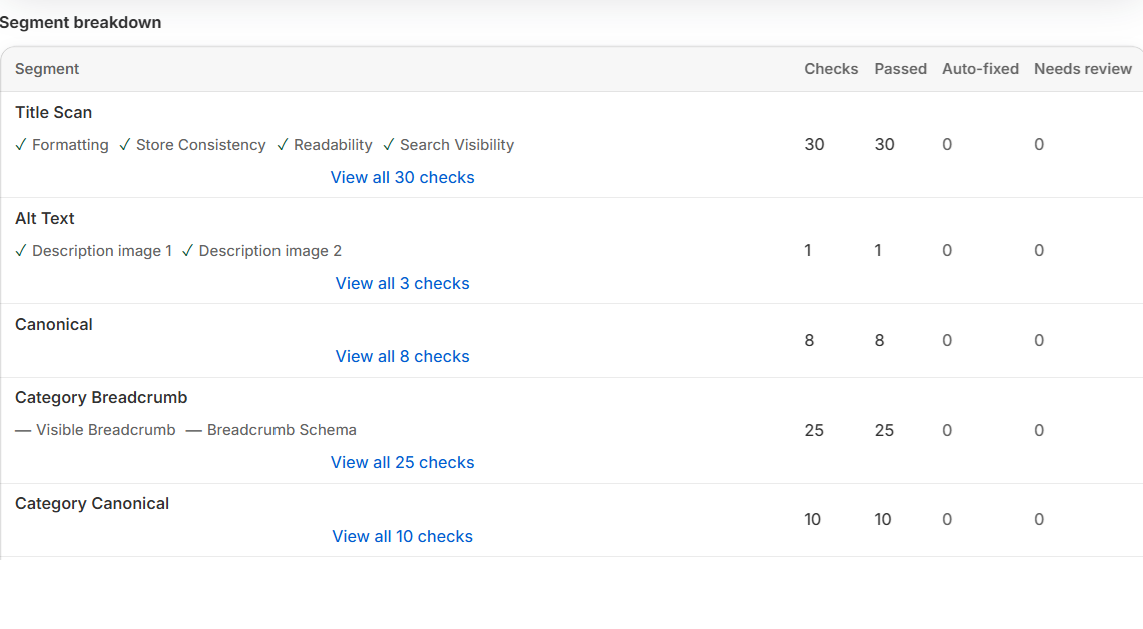The width and height of the screenshot is (1143, 629).
Task: Click the Title Scan segment name
Action: [x=53, y=112]
